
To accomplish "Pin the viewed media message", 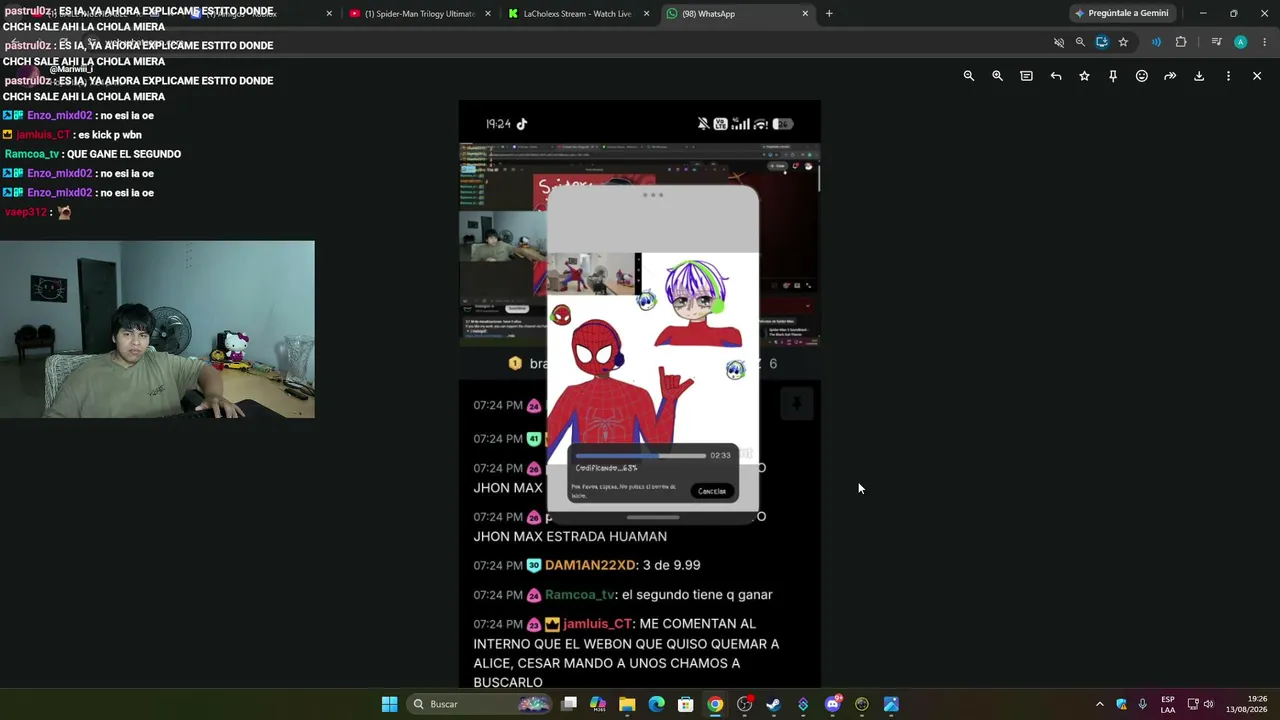I will 1113,76.
